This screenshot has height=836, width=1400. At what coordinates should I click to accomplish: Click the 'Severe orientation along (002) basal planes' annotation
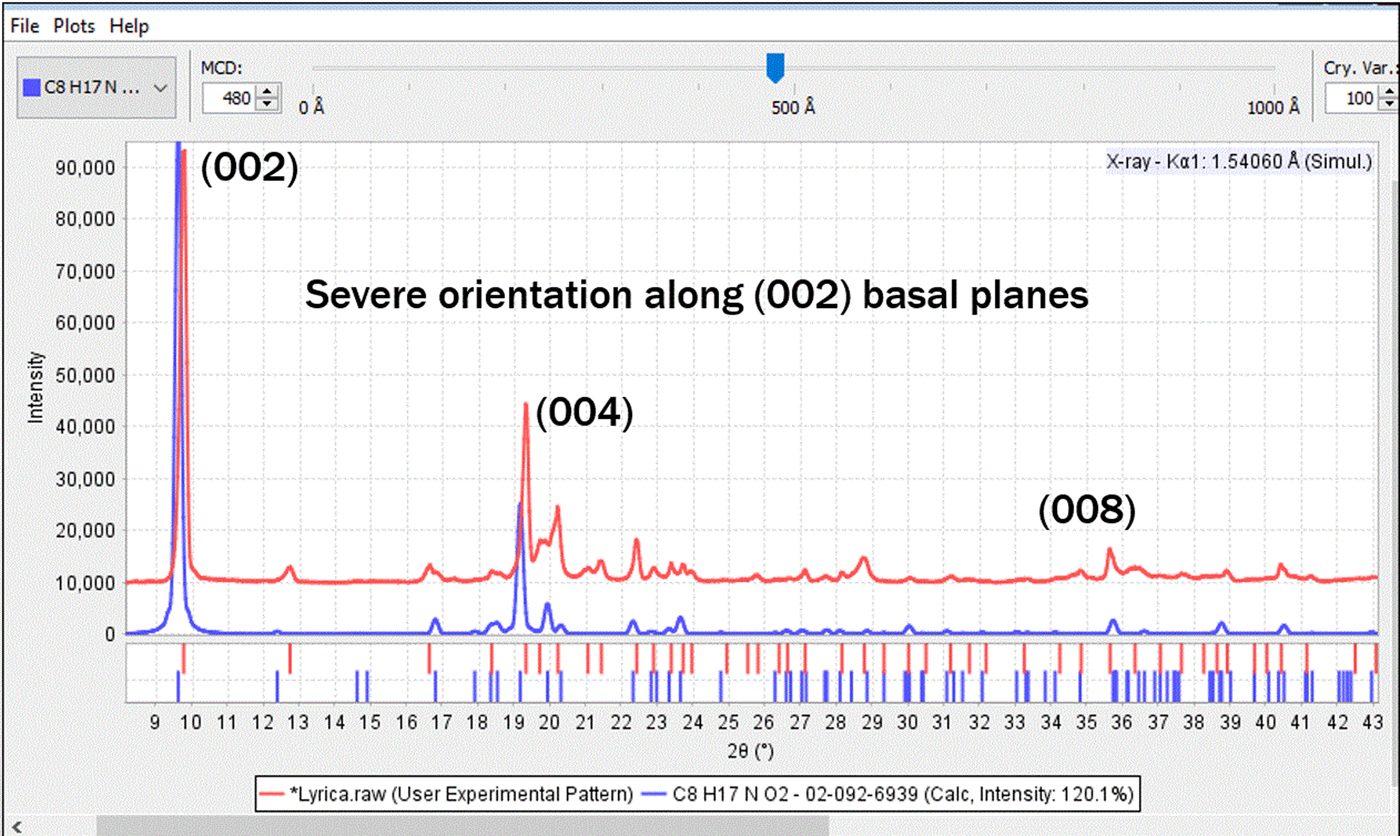(x=696, y=294)
